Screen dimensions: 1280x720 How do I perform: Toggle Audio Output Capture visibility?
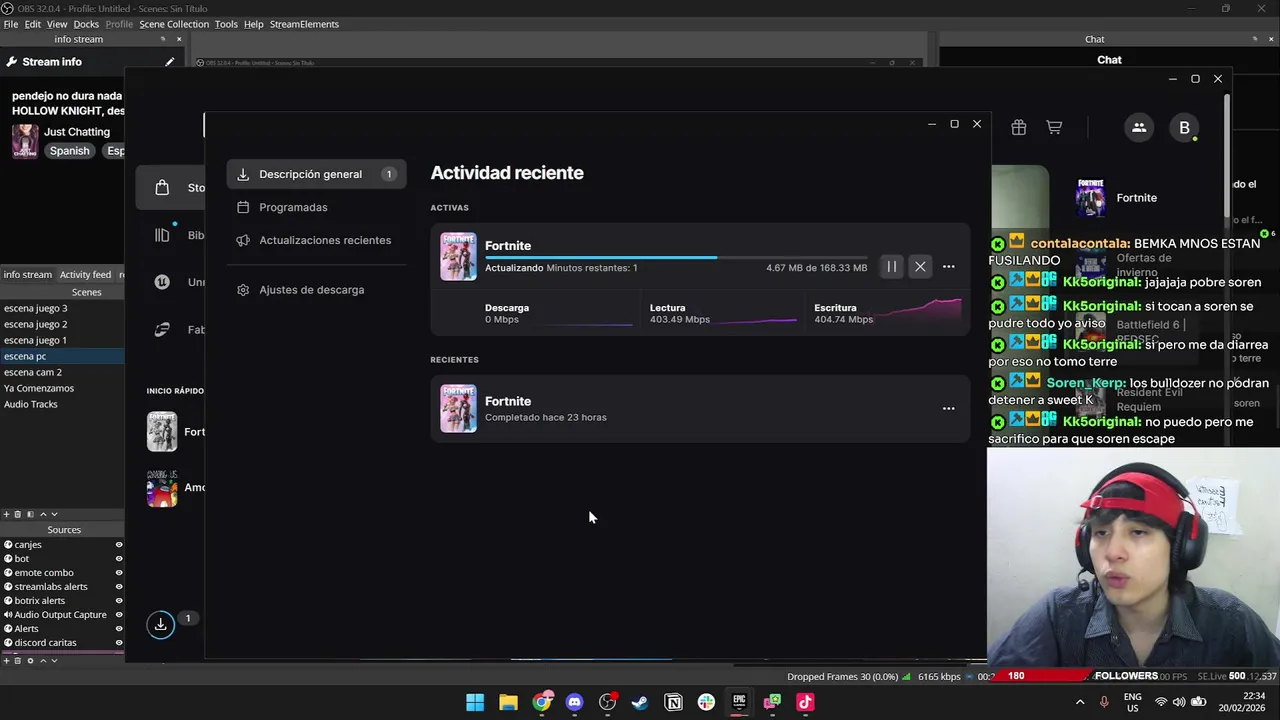click(x=119, y=615)
